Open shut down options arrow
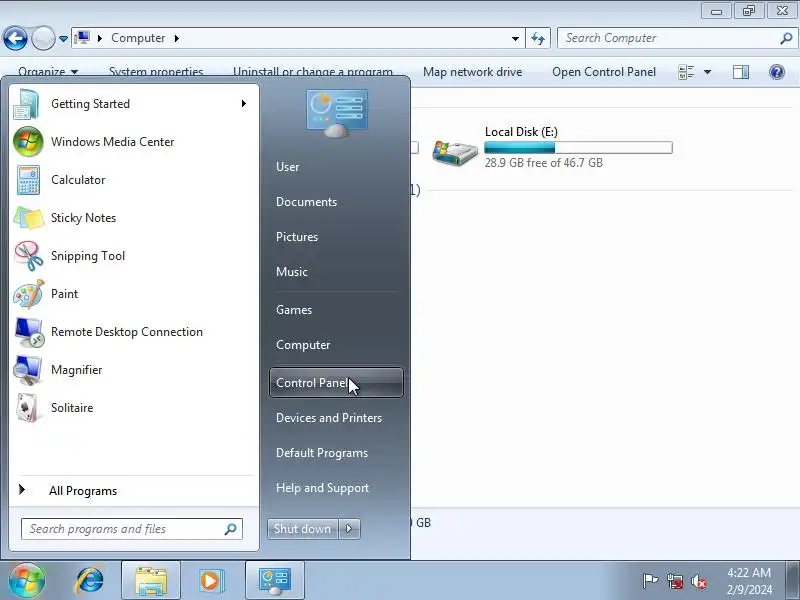Viewport: 800px width, 600px height. pyautogui.click(x=349, y=529)
